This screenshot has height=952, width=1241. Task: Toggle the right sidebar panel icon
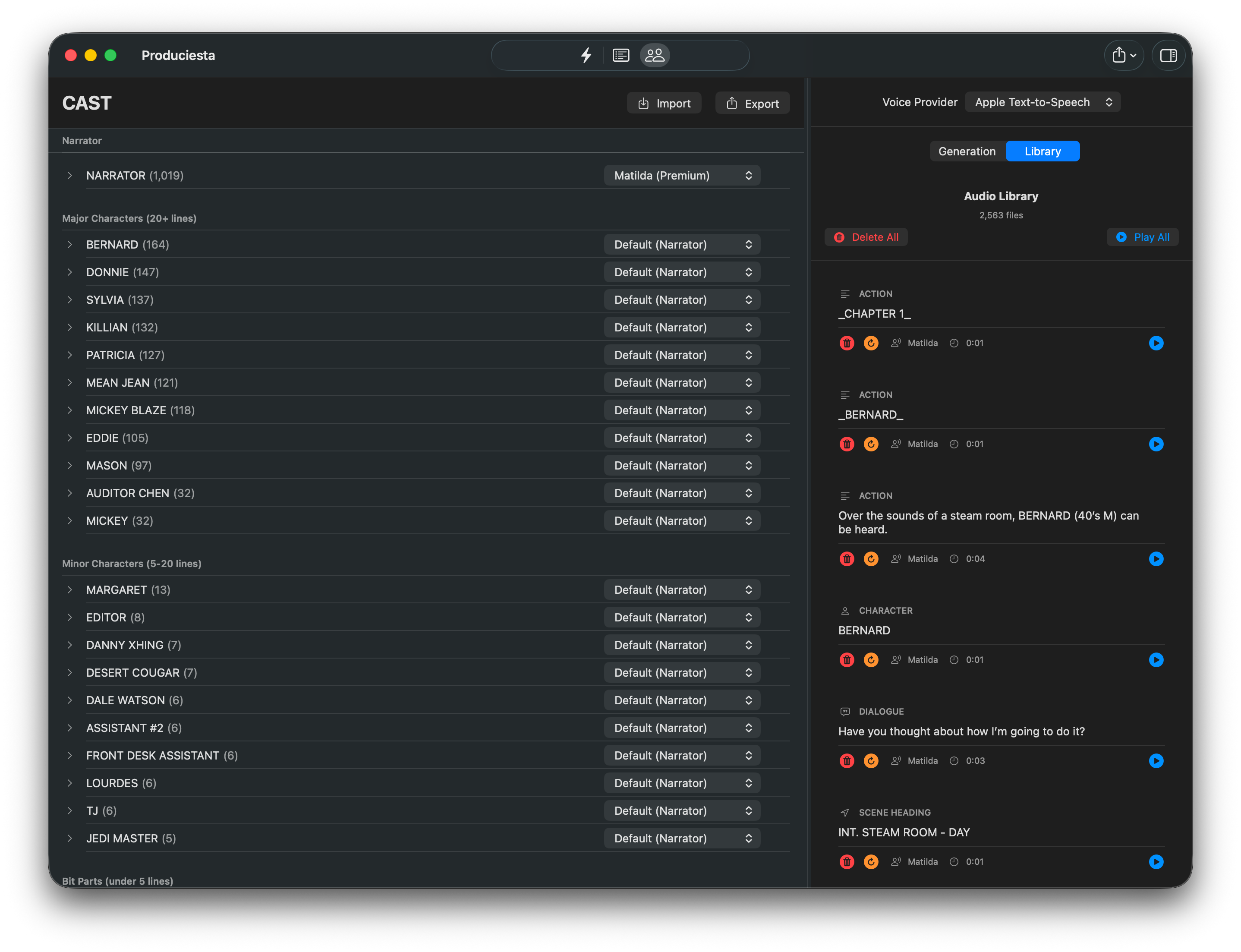1168,55
